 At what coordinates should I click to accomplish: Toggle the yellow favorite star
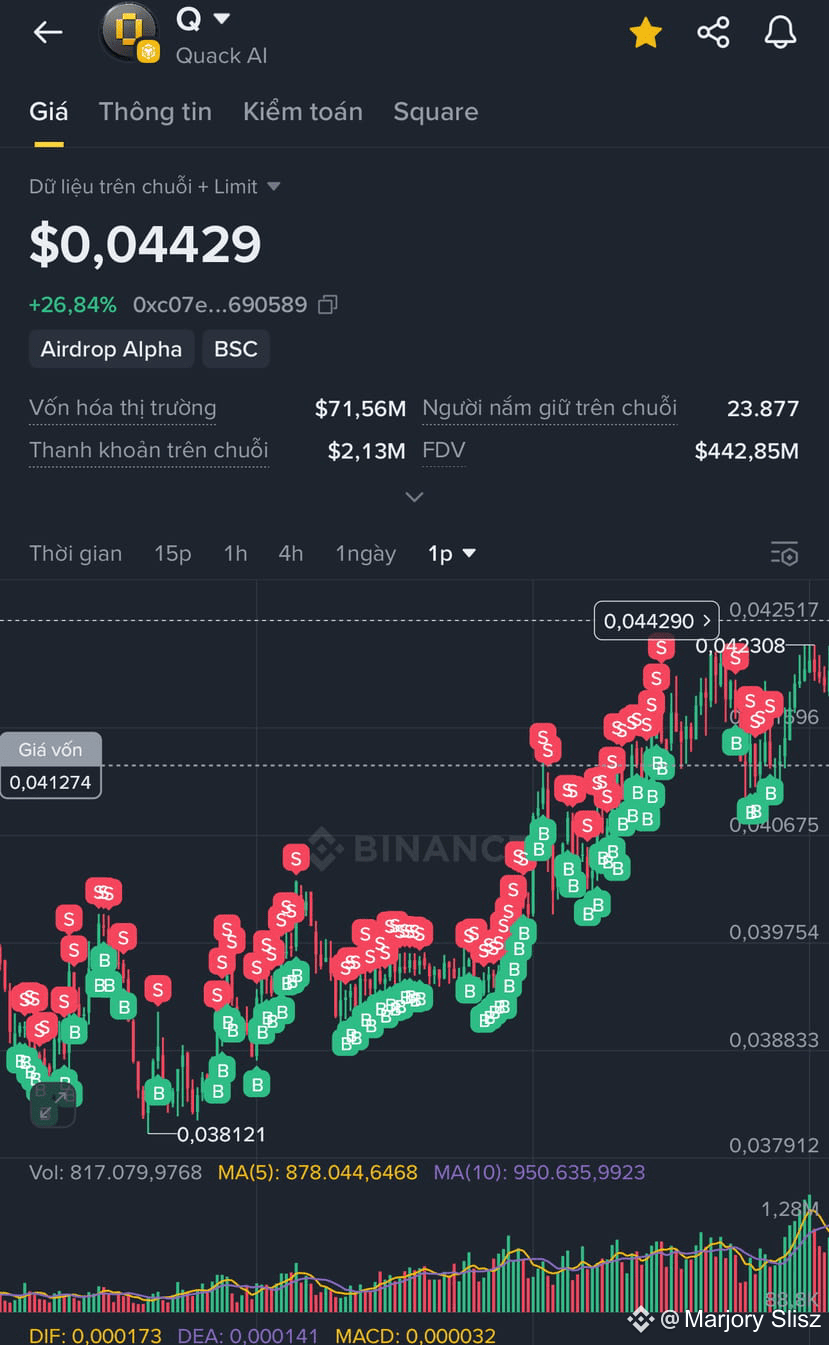coord(646,33)
